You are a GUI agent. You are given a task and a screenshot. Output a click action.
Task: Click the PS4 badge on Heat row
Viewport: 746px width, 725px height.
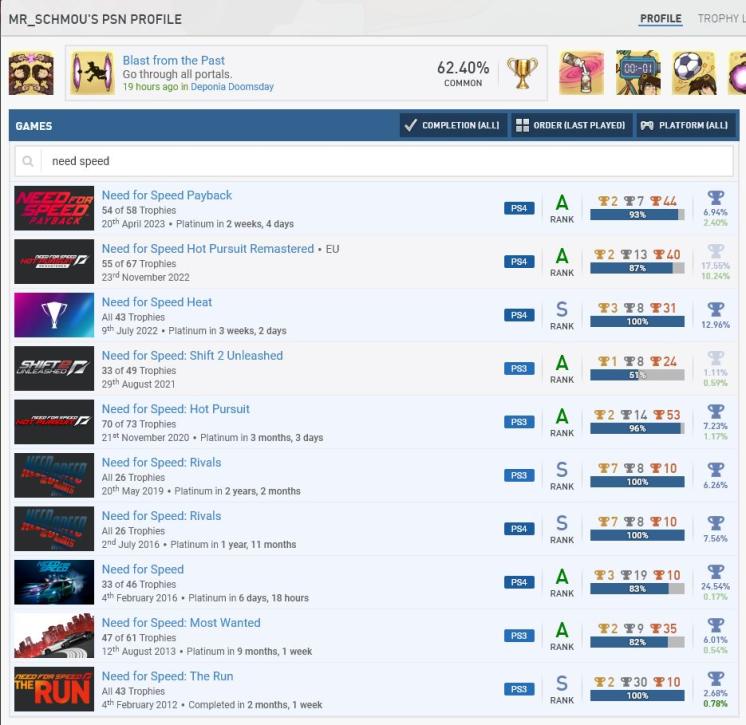coord(519,315)
